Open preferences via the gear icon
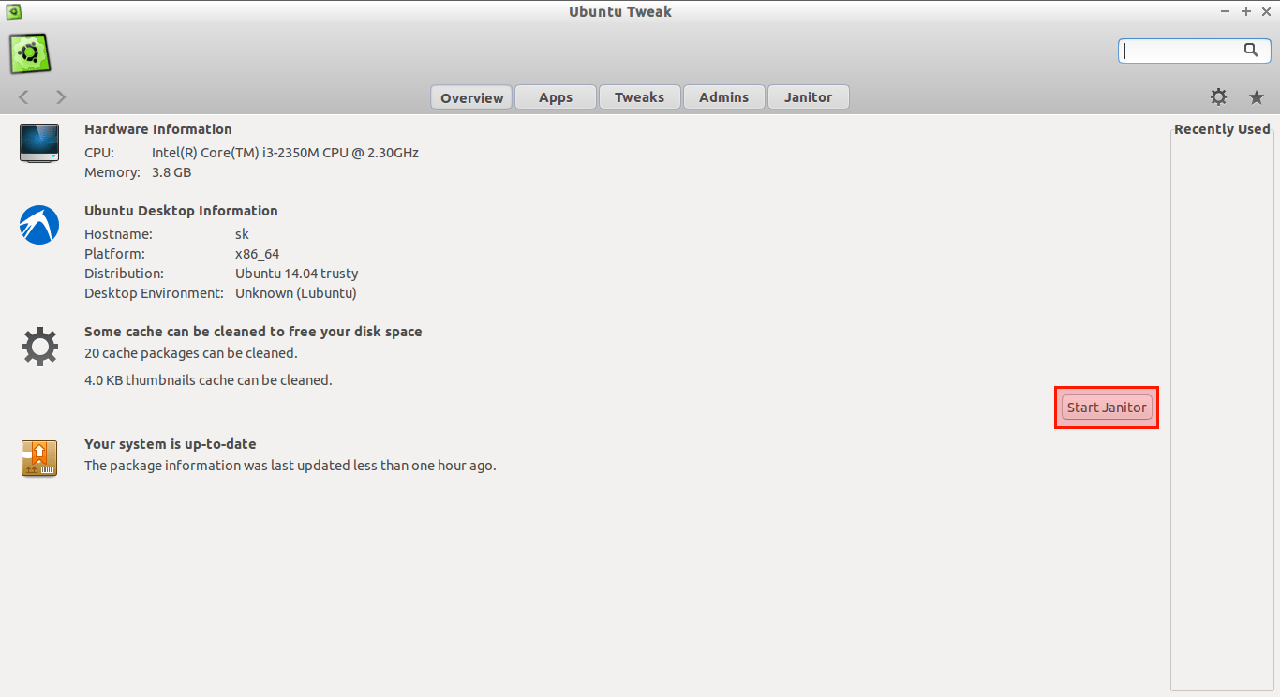1280x697 pixels. pos(1218,97)
